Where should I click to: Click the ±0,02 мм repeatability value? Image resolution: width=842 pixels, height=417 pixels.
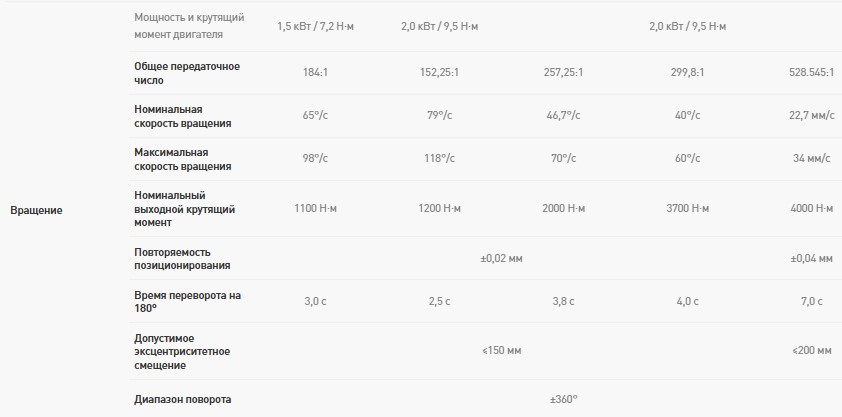coord(502,258)
